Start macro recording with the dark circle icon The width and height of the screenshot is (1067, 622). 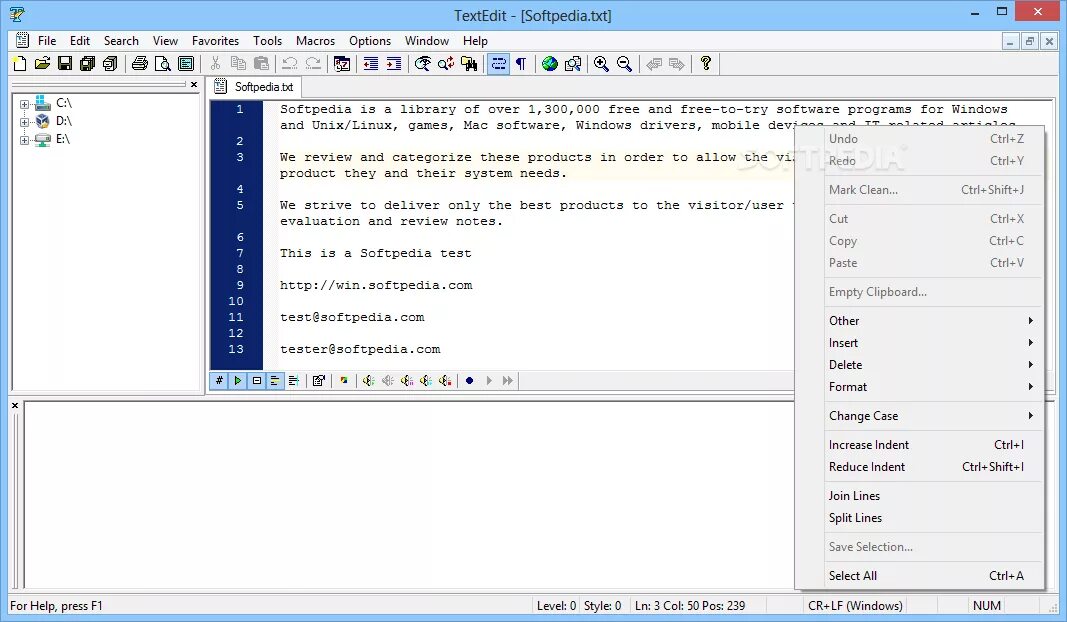(x=470, y=380)
